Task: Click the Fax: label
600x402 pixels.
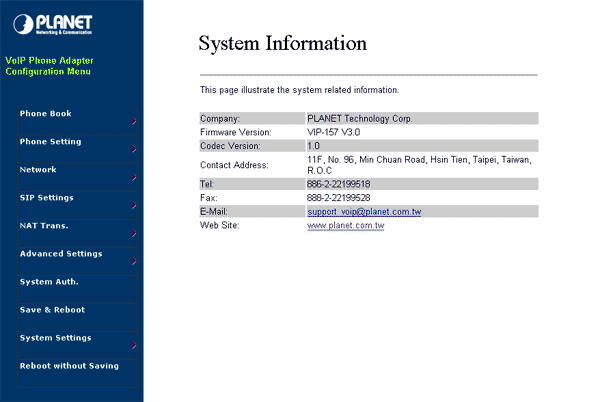Action: pyautogui.click(x=209, y=198)
